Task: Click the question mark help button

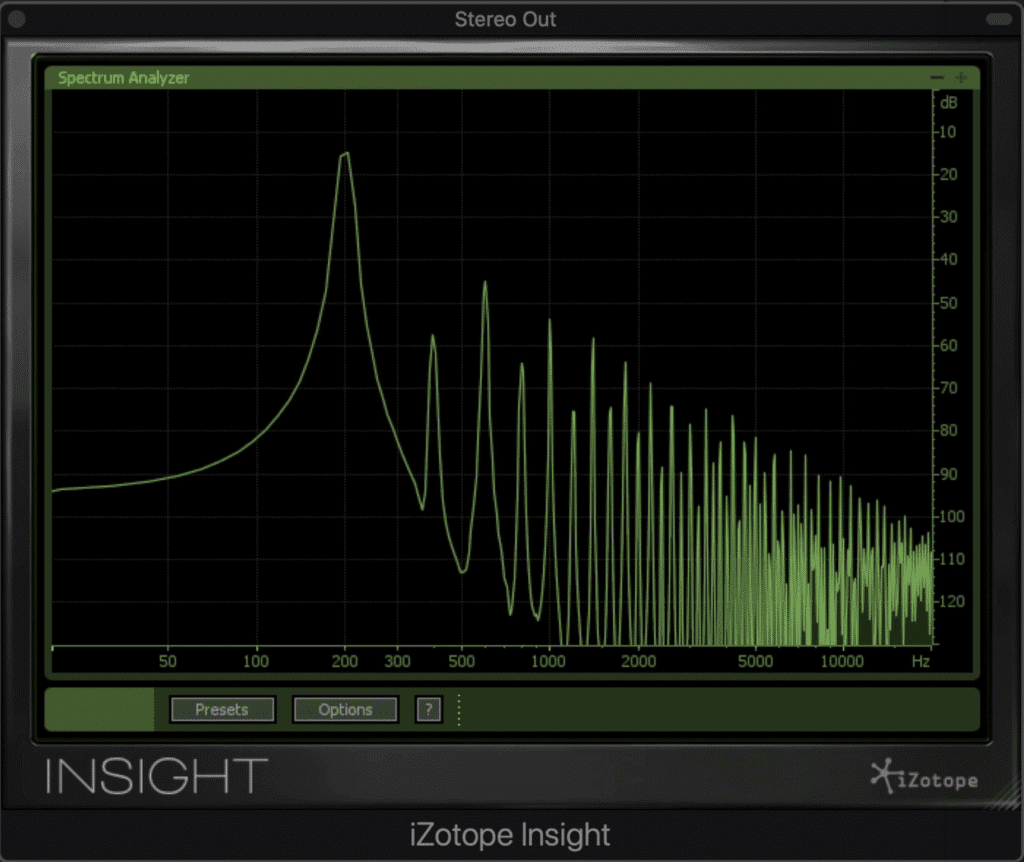Action: pyautogui.click(x=428, y=710)
